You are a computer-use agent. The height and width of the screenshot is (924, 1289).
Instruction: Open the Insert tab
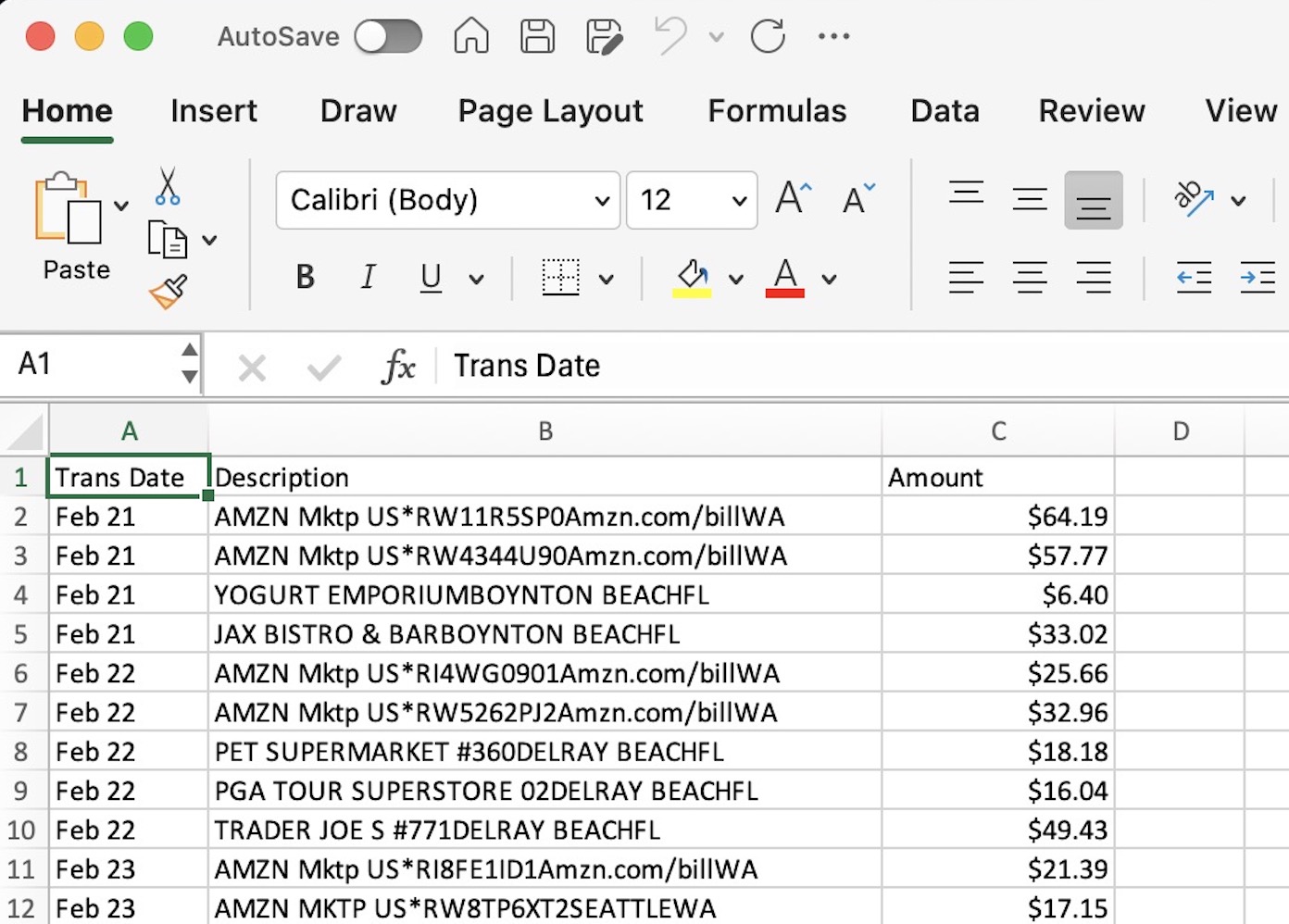[x=214, y=111]
